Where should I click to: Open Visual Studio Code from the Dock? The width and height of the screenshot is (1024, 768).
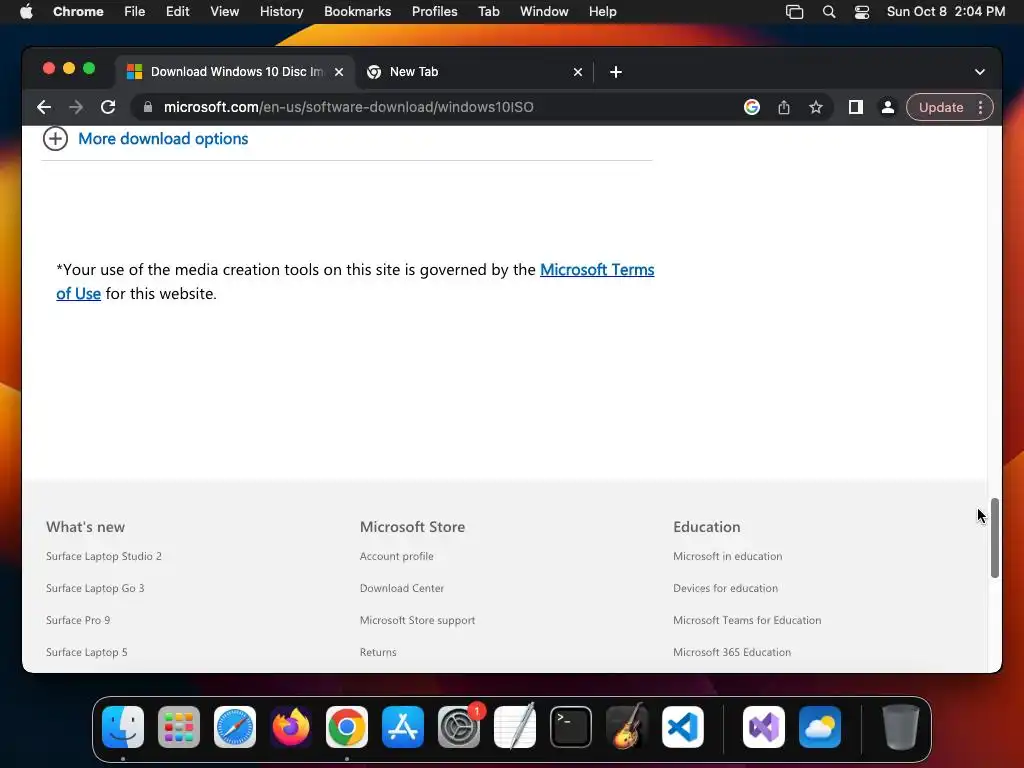(x=683, y=727)
